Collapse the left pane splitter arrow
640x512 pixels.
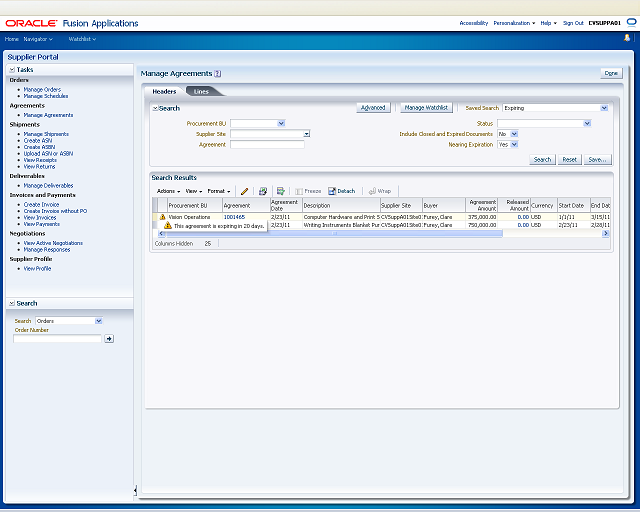pyautogui.click(x=135, y=490)
